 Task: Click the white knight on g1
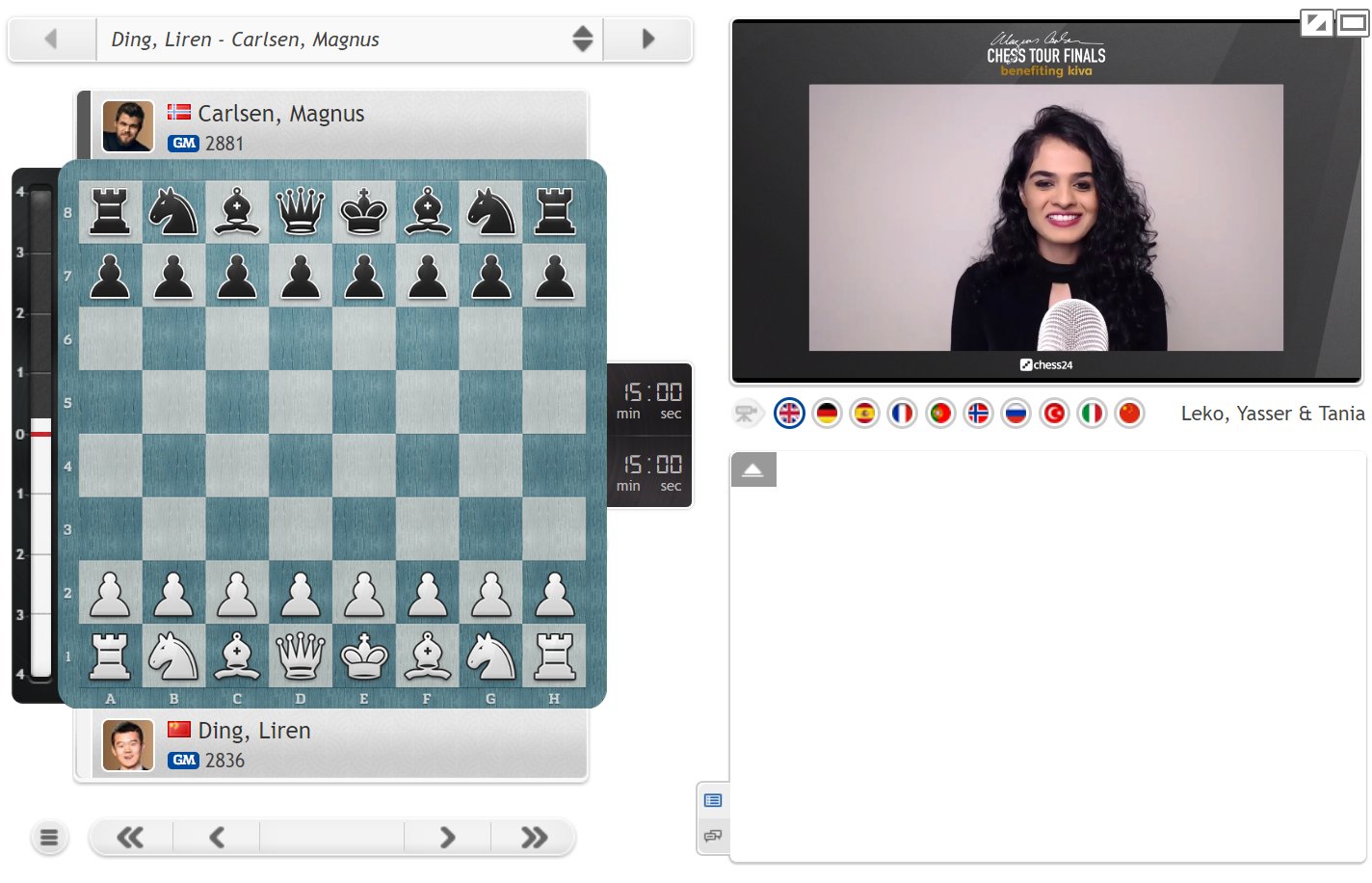point(491,656)
